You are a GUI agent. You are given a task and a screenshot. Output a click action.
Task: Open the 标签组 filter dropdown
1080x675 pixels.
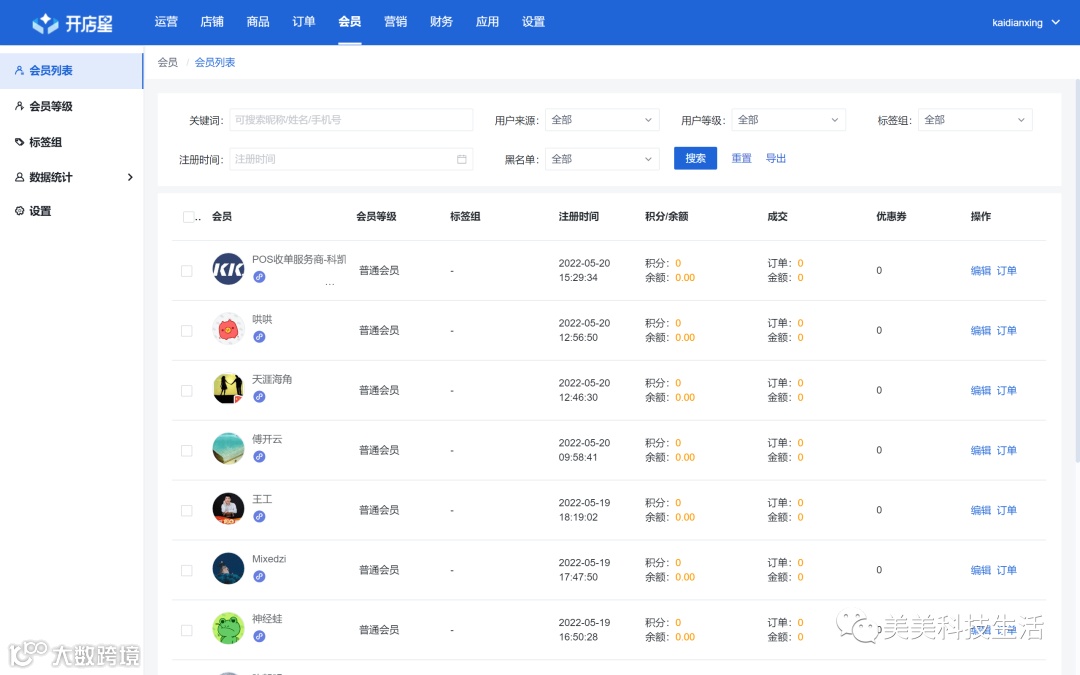[975, 120]
